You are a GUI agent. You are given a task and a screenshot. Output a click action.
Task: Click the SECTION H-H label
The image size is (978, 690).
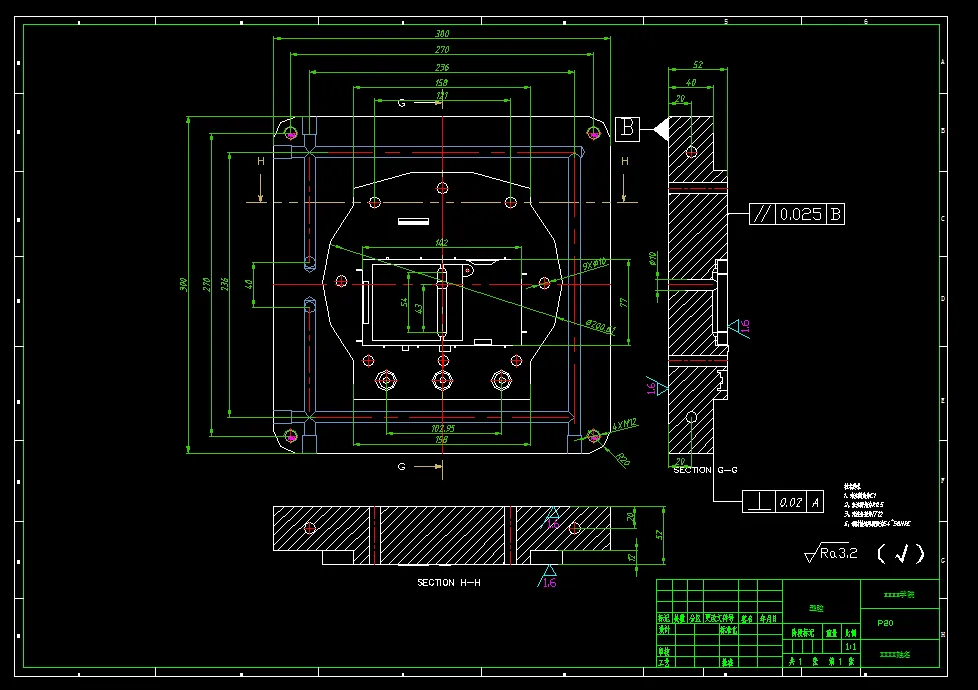pos(449,583)
